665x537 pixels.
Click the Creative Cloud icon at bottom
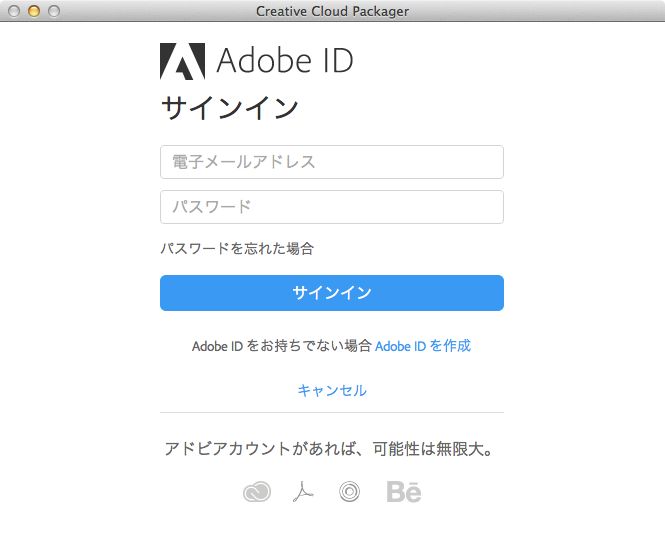tap(257, 492)
